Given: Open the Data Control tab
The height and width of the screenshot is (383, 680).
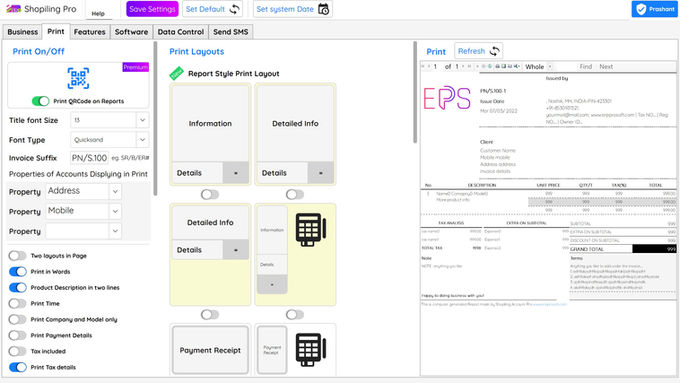Looking at the screenshot, I should [180, 32].
